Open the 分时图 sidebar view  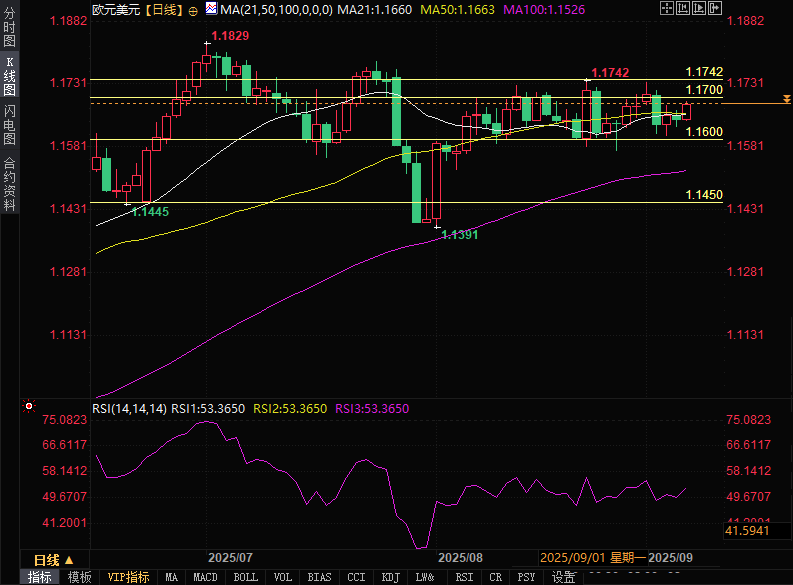point(10,27)
